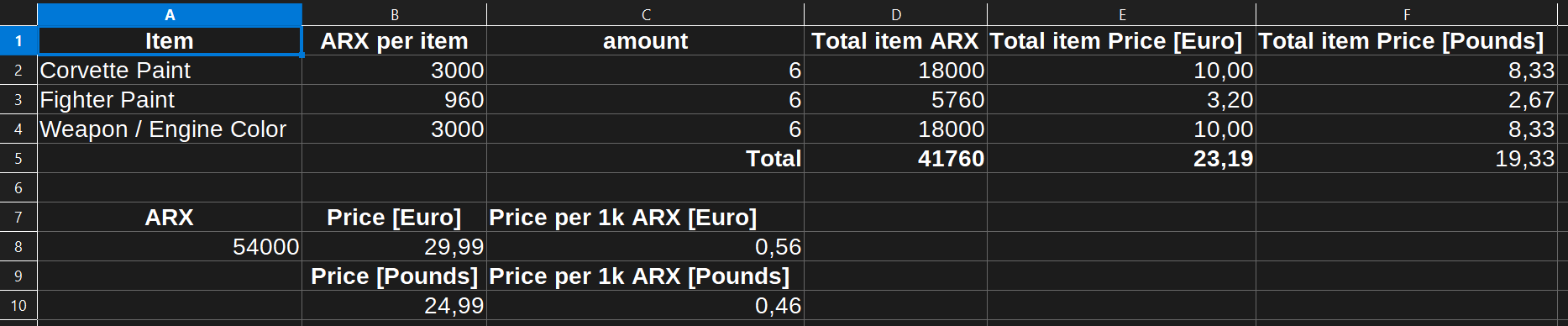The width and height of the screenshot is (1568, 326).
Task: Select row 8 header
Action: (x=18, y=246)
